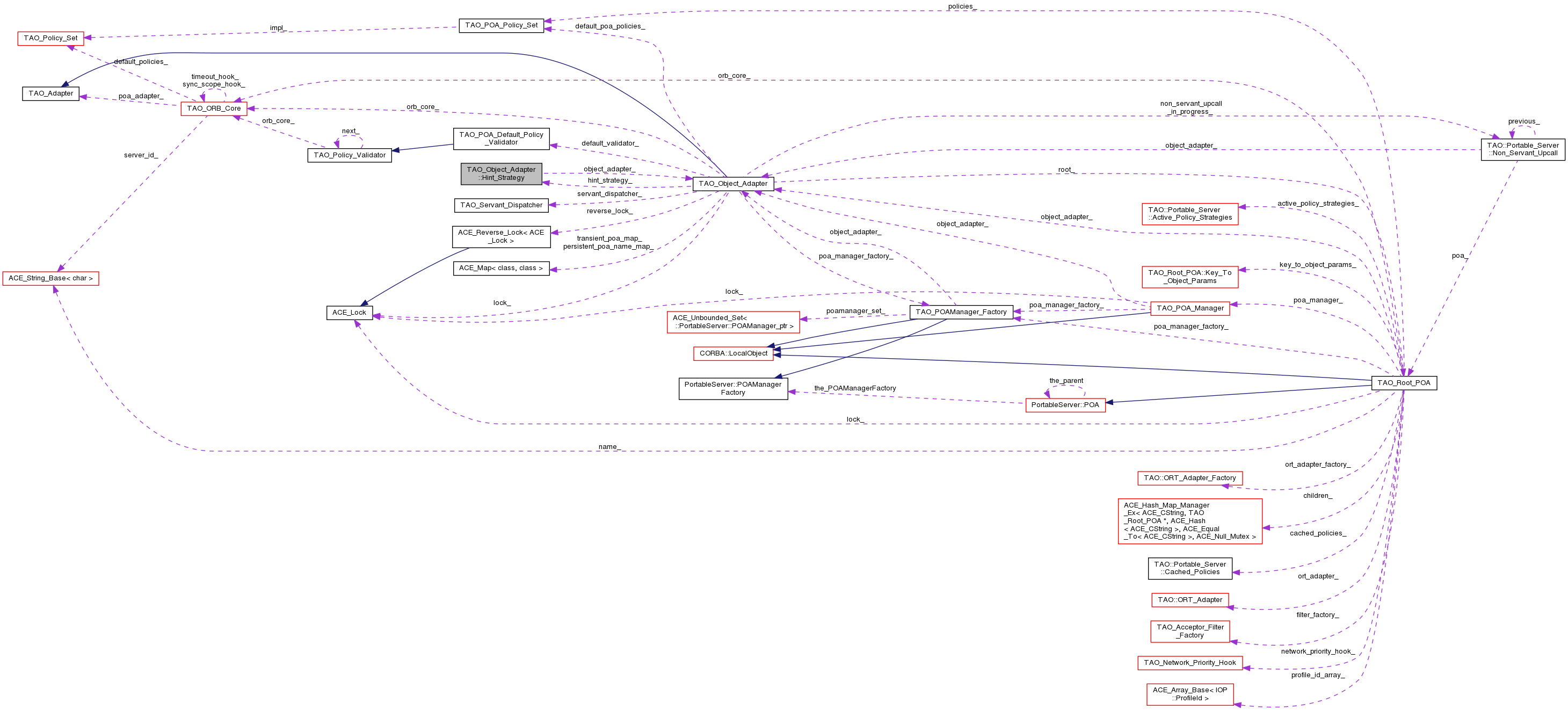
Task: Click the TAO_Network_Priority_Hook node
Action: click(1189, 663)
